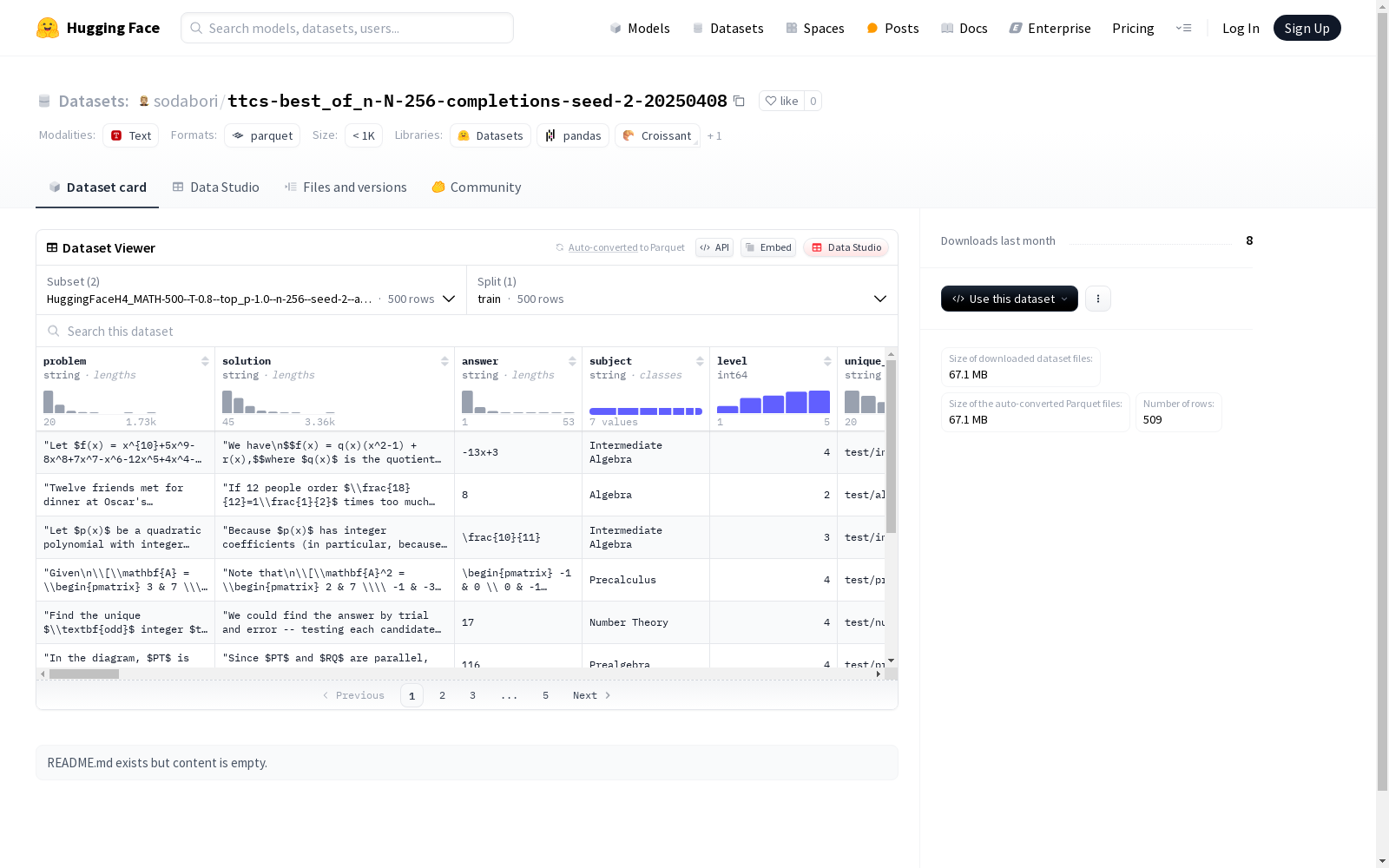Click the Embed button
Viewport: 1389px width, 868px height.
click(x=768, y=247)
